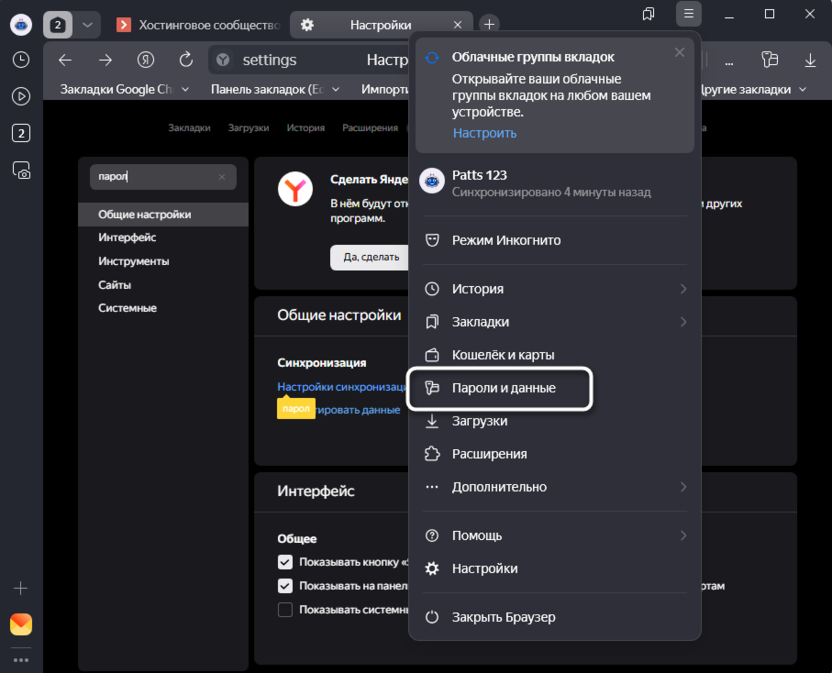
Task: Clear the settings search field text
Action: click(x=222, y=177)
